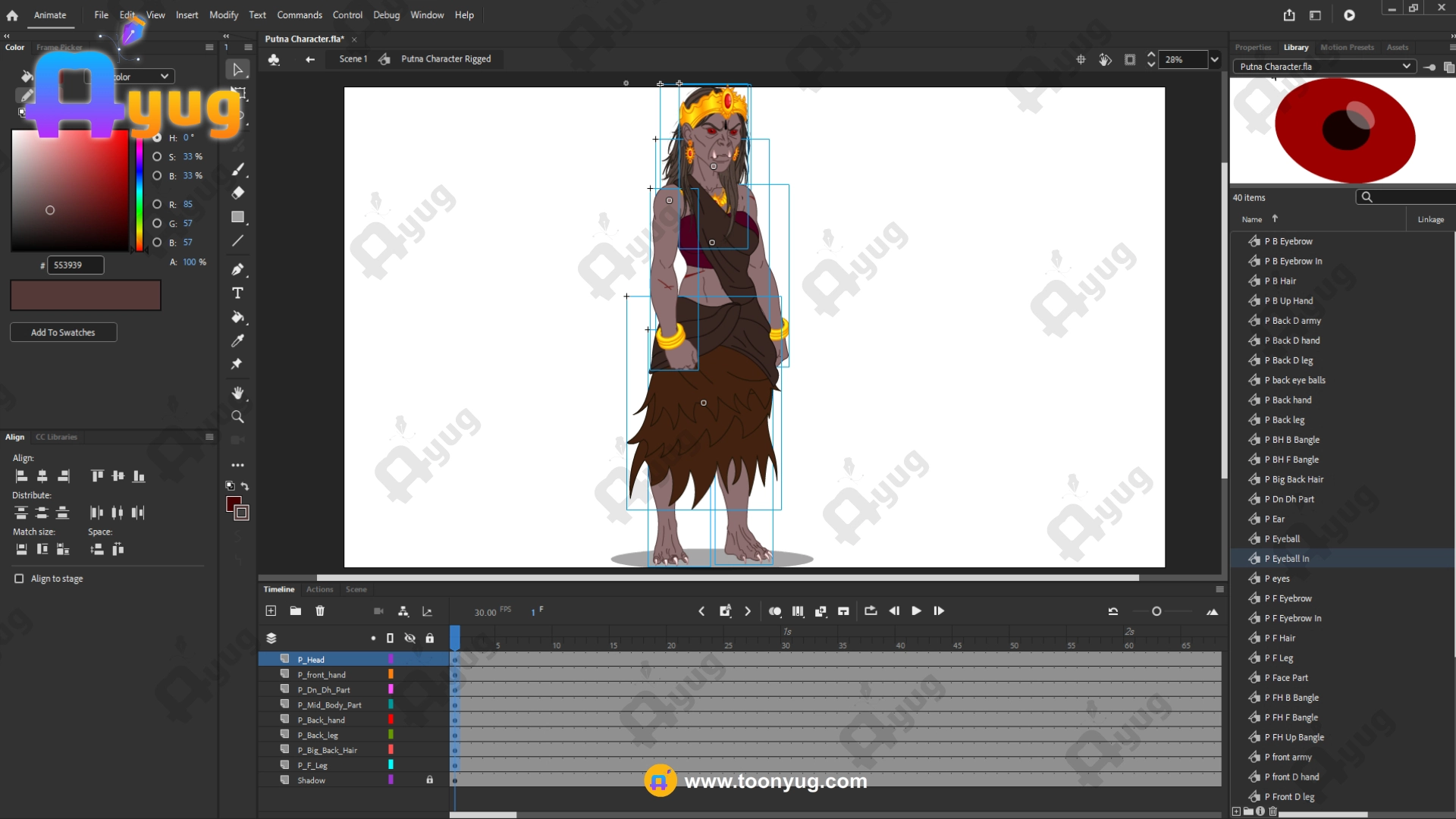Image resolution: width=1456 pixels, height=819 pixels.
Task: Enable the Align to stage checkbox
Action: 19,579
